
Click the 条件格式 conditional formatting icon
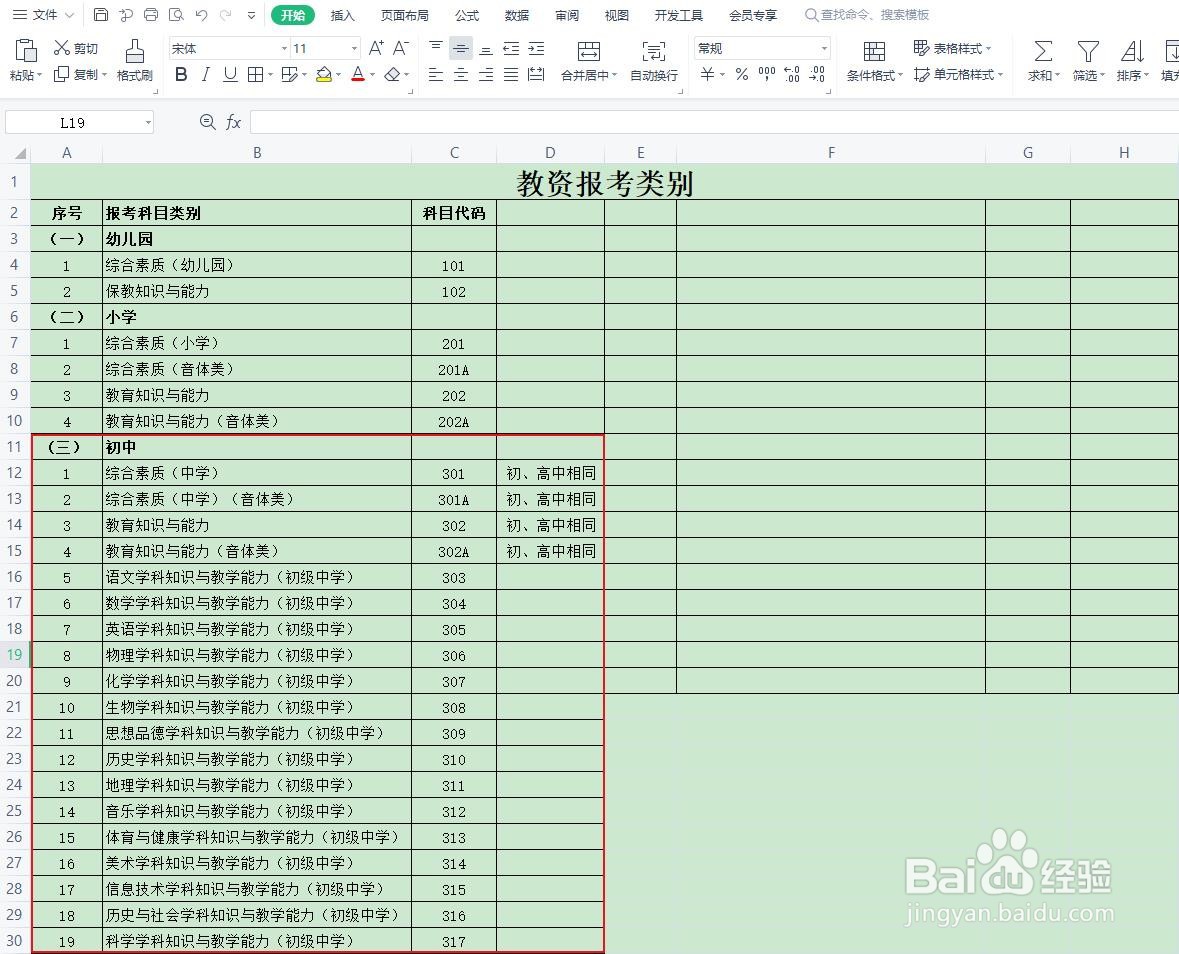873,58
